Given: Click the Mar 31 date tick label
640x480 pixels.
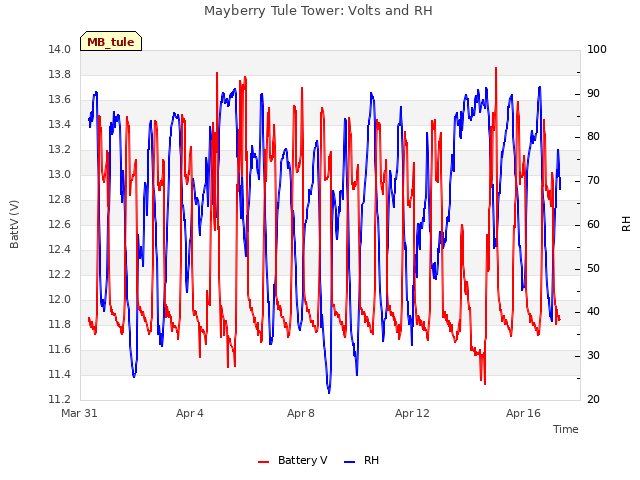Looking at the screenshot, I should (79, 413).
